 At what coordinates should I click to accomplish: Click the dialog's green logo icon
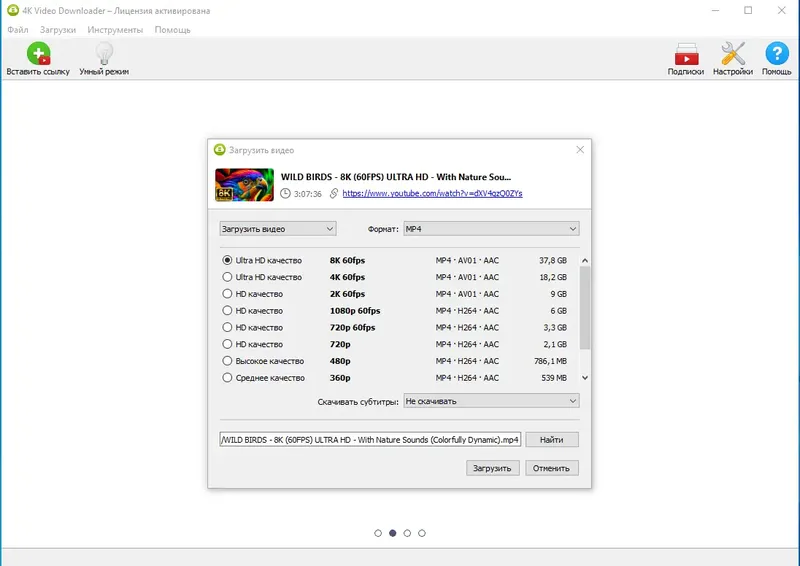(x=219, y=150)
